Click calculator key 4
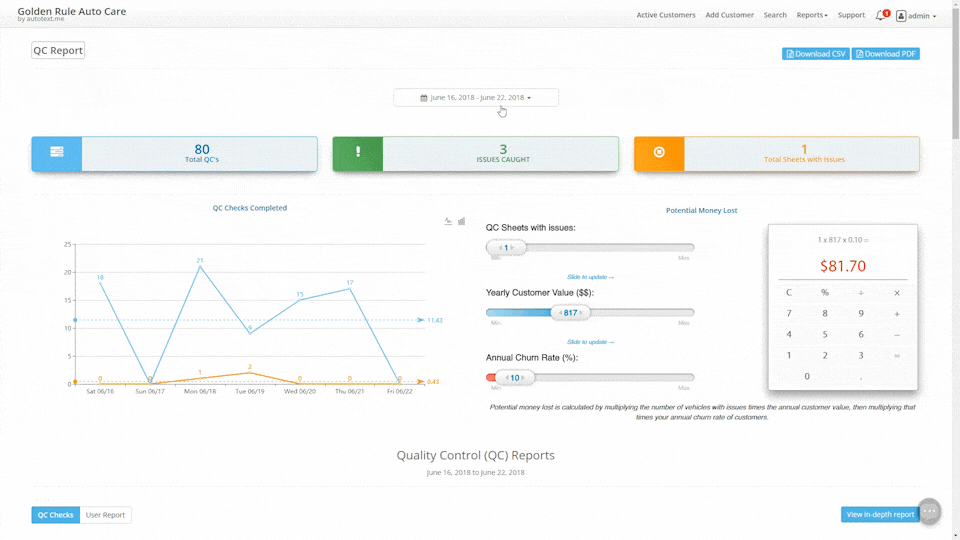Viewport: 960px width, 540px height. 789,334
